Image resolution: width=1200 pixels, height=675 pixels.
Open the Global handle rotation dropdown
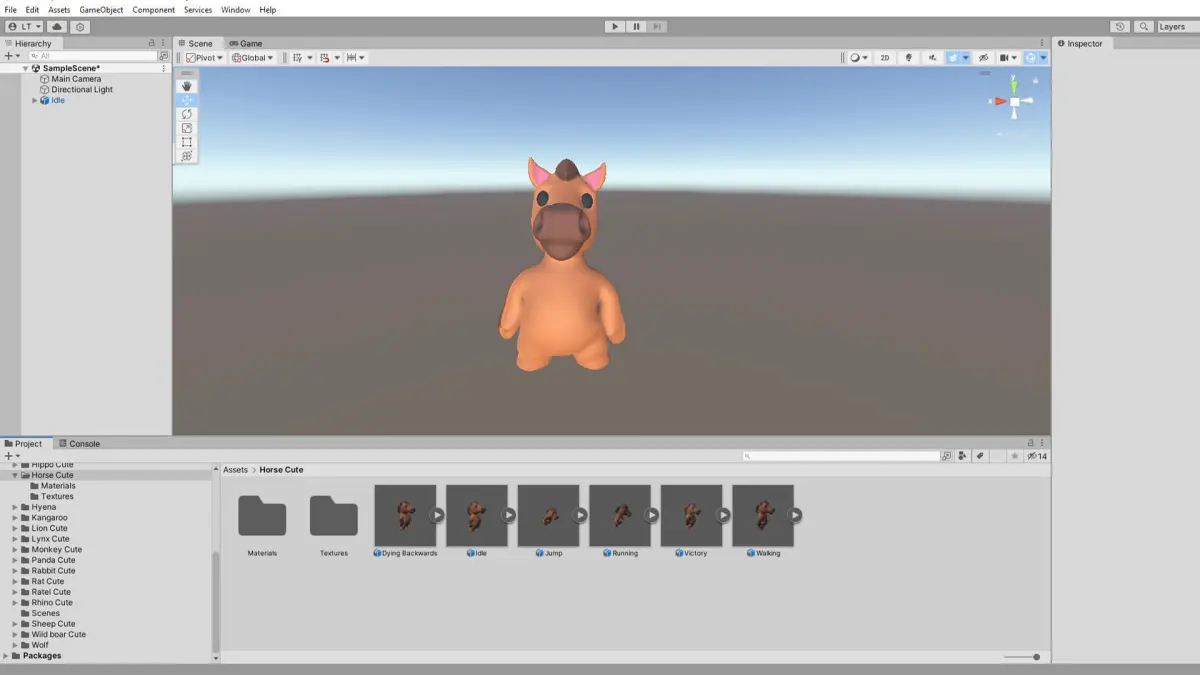pos(253,58)
